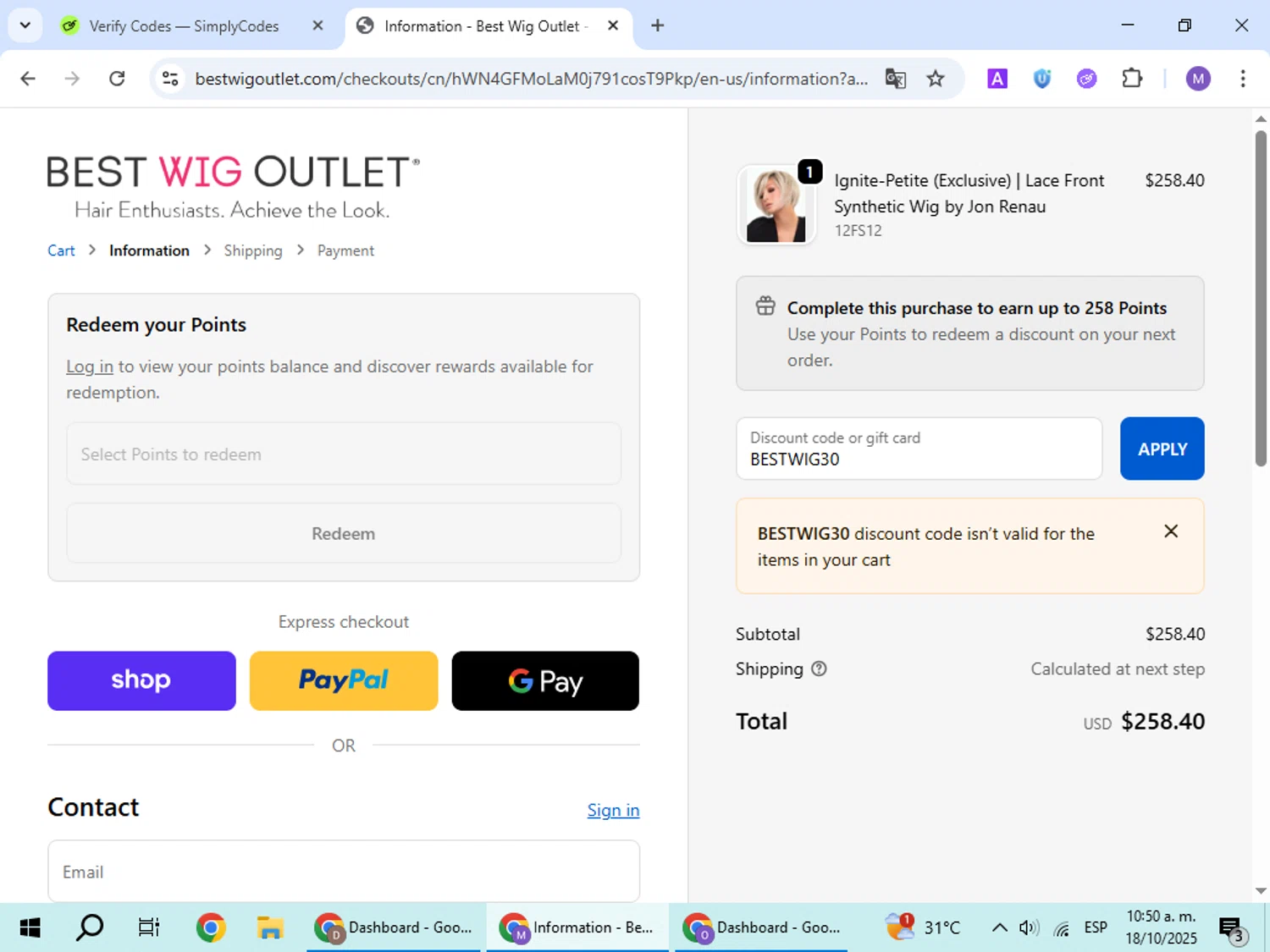Click the wig product thumbnail
The height and width of the screenshot is (952, 1270).
pyautogui.click(x=776, y=205)
